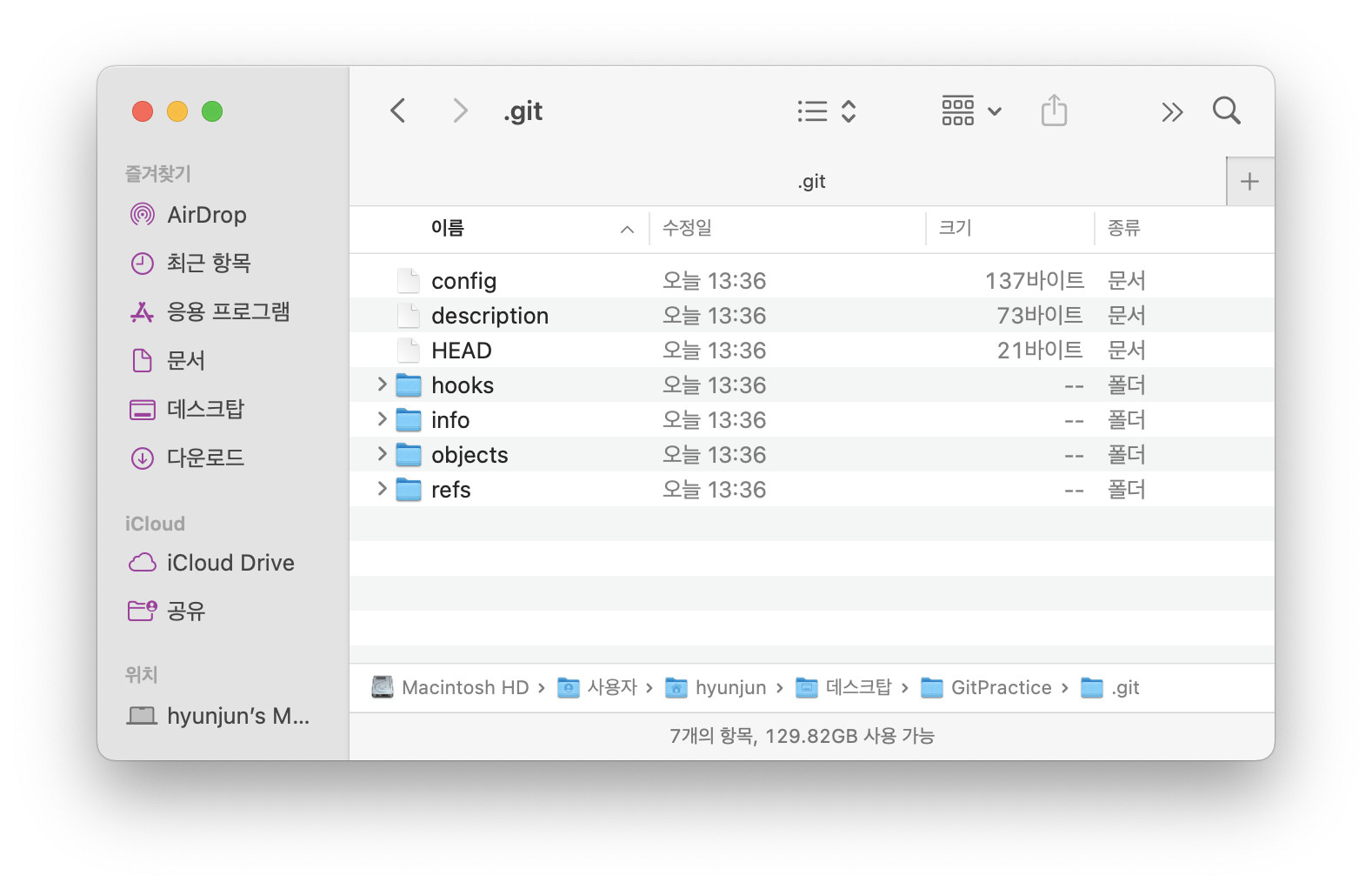Jump to Macintosh HD in path bar

(450, 687)
